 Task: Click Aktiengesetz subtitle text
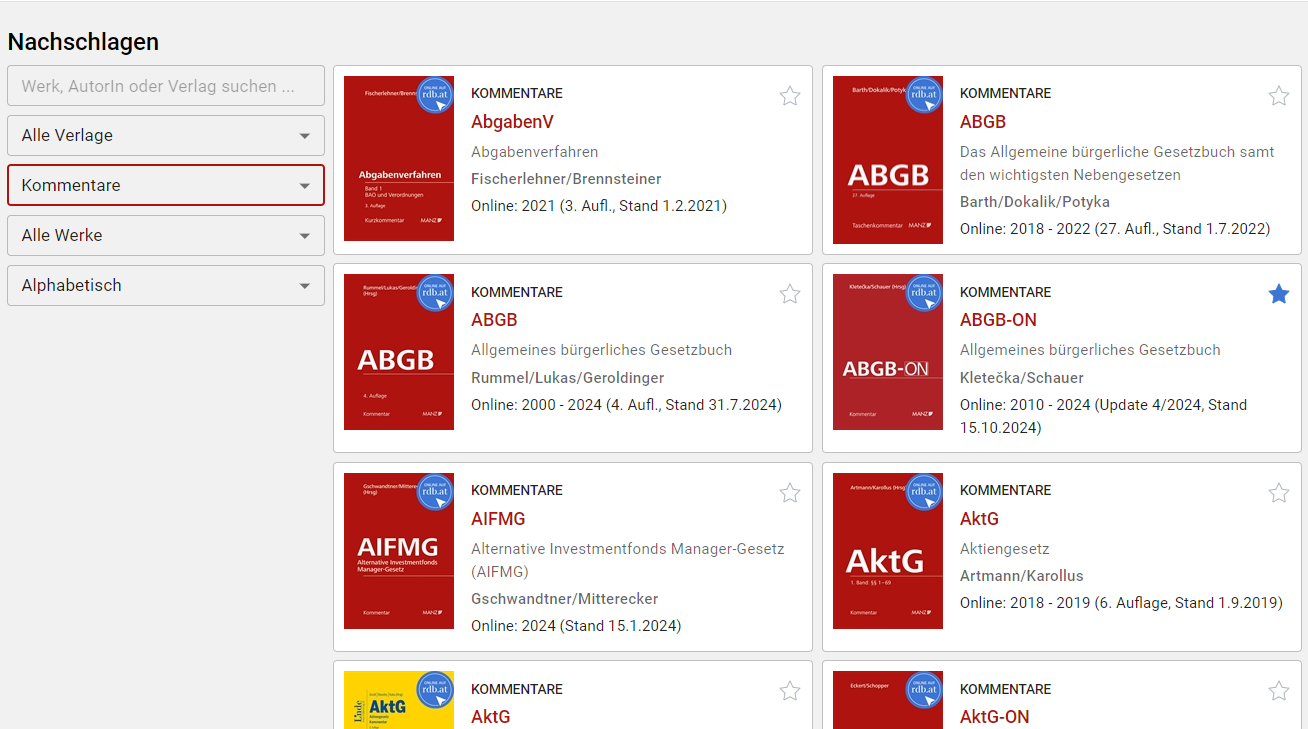(1005, 549)
